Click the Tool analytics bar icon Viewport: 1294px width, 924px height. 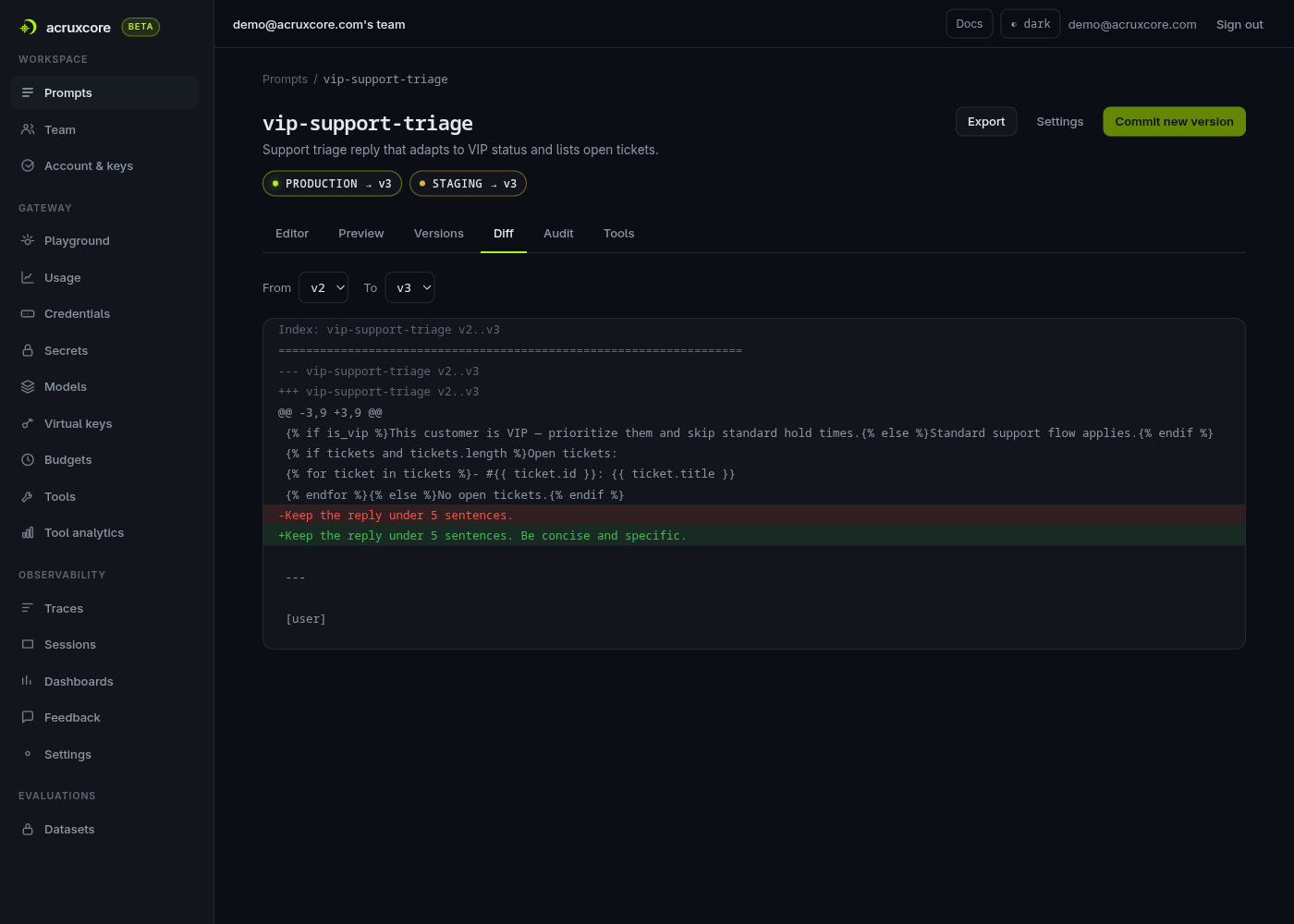(28, 533)
